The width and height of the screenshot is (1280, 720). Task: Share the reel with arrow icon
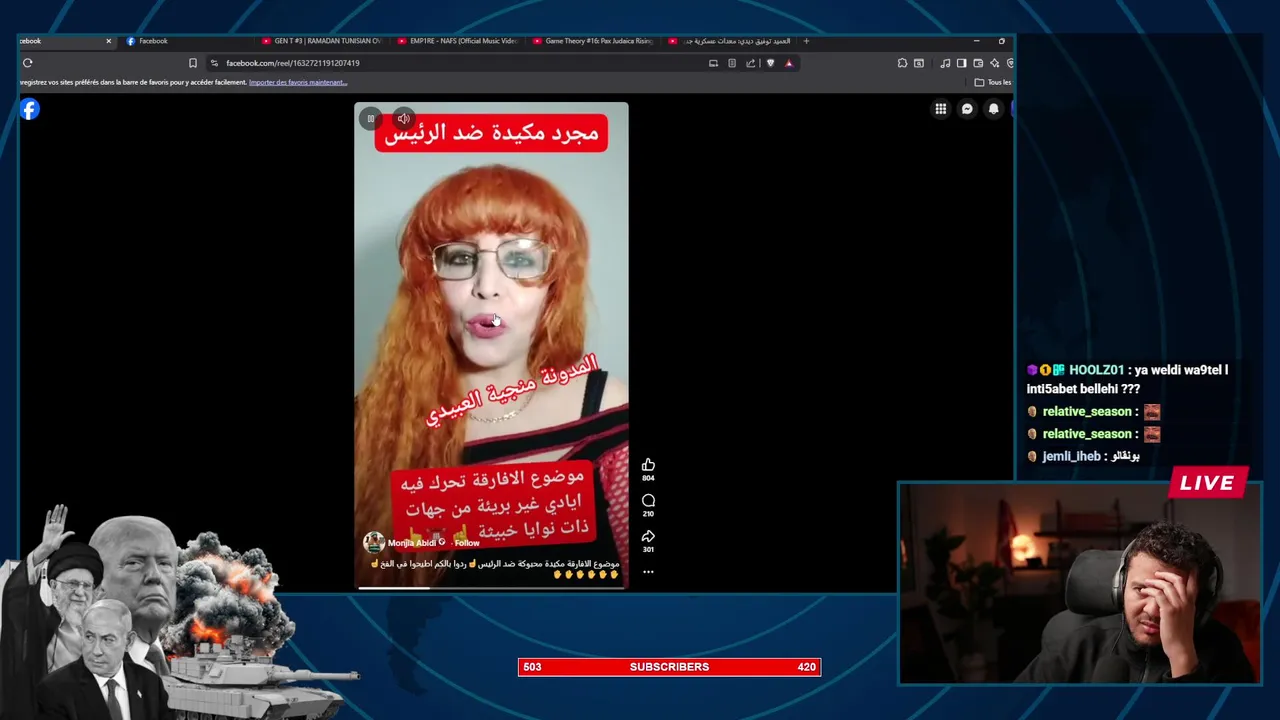(648, 536)
